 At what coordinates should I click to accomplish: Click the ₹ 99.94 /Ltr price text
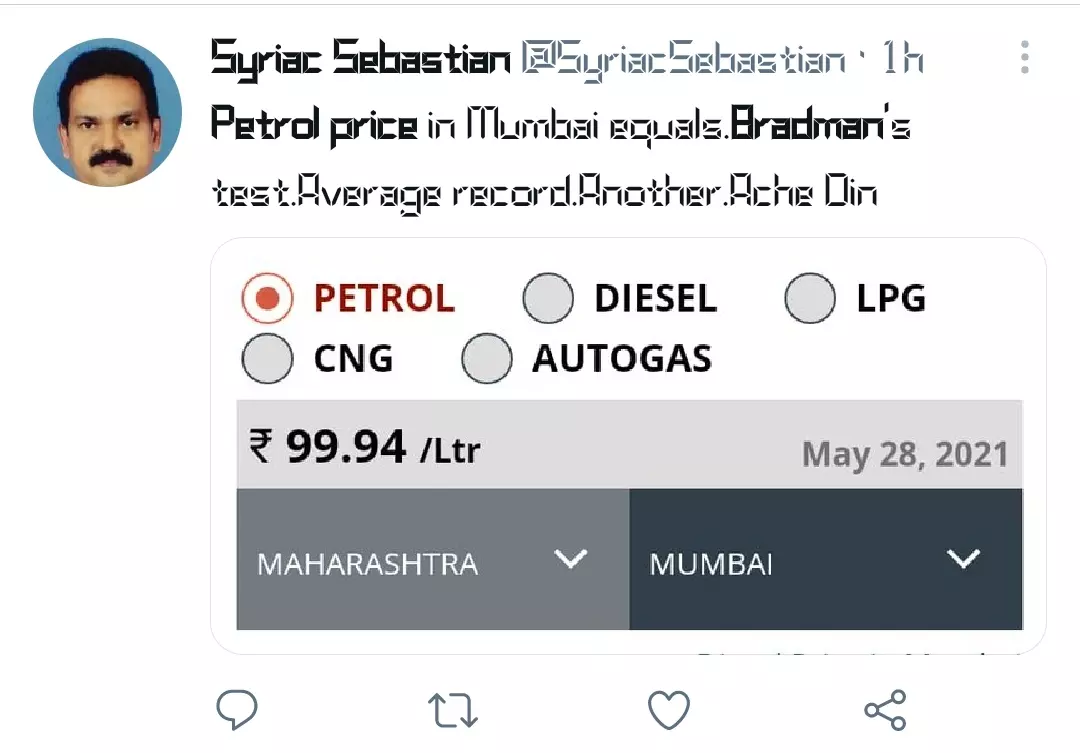[365, 447]
